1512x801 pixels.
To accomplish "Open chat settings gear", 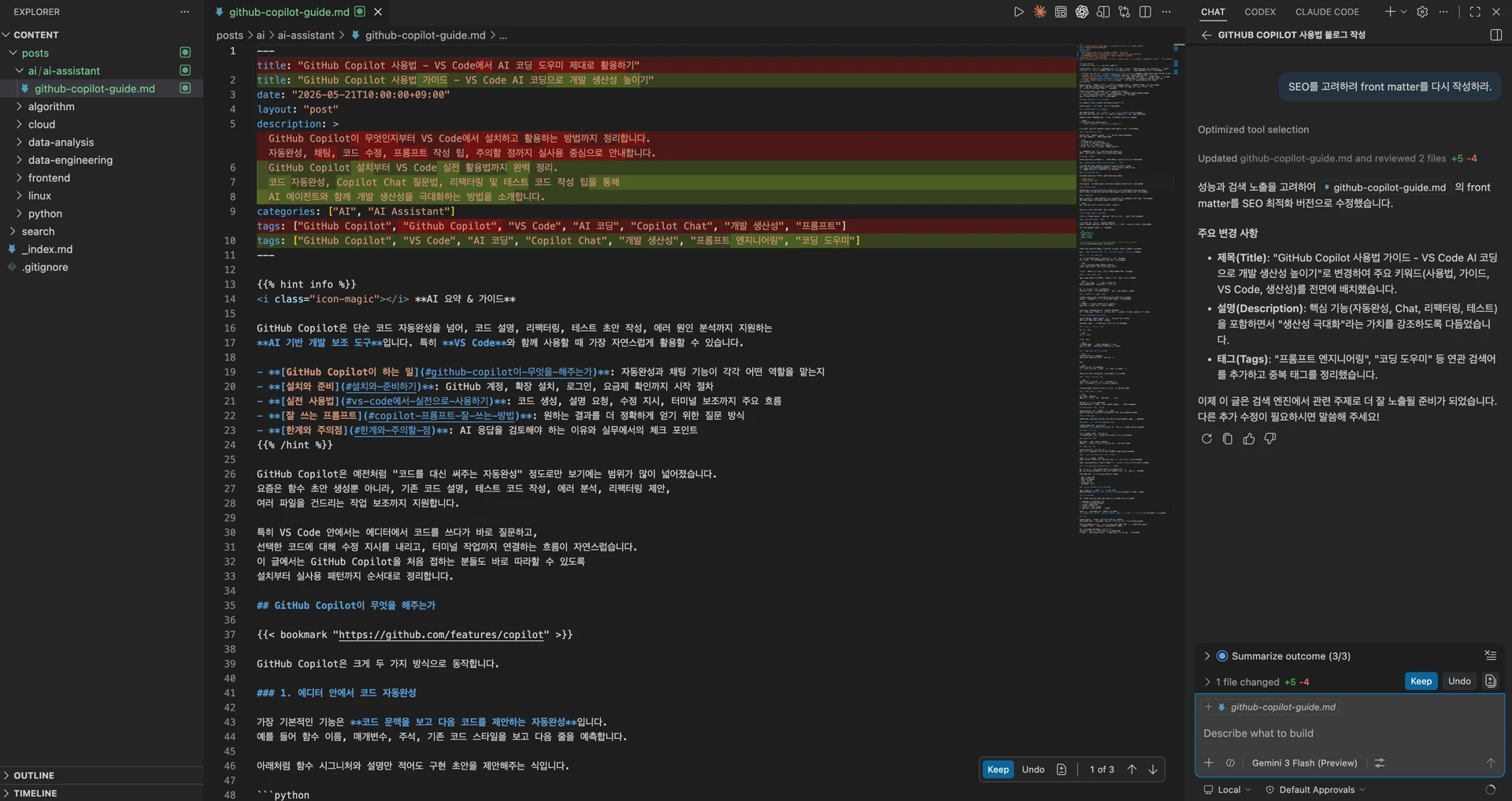I will [x=1422, y=12].
